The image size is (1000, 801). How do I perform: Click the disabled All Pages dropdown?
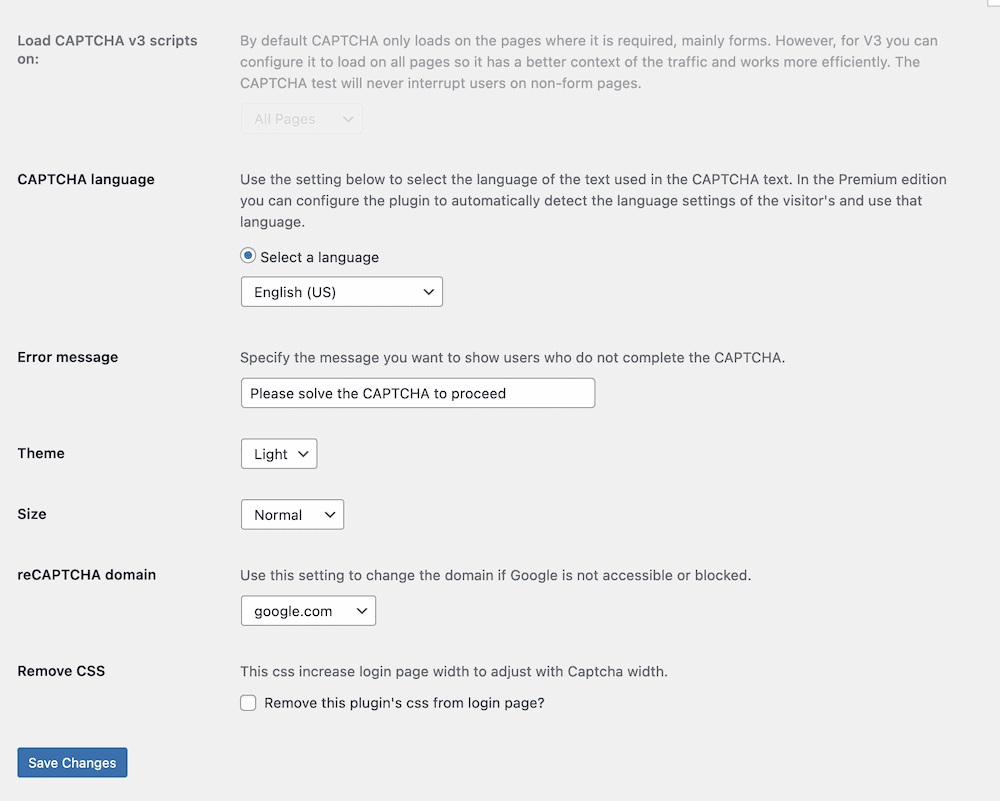click(301, 119)
